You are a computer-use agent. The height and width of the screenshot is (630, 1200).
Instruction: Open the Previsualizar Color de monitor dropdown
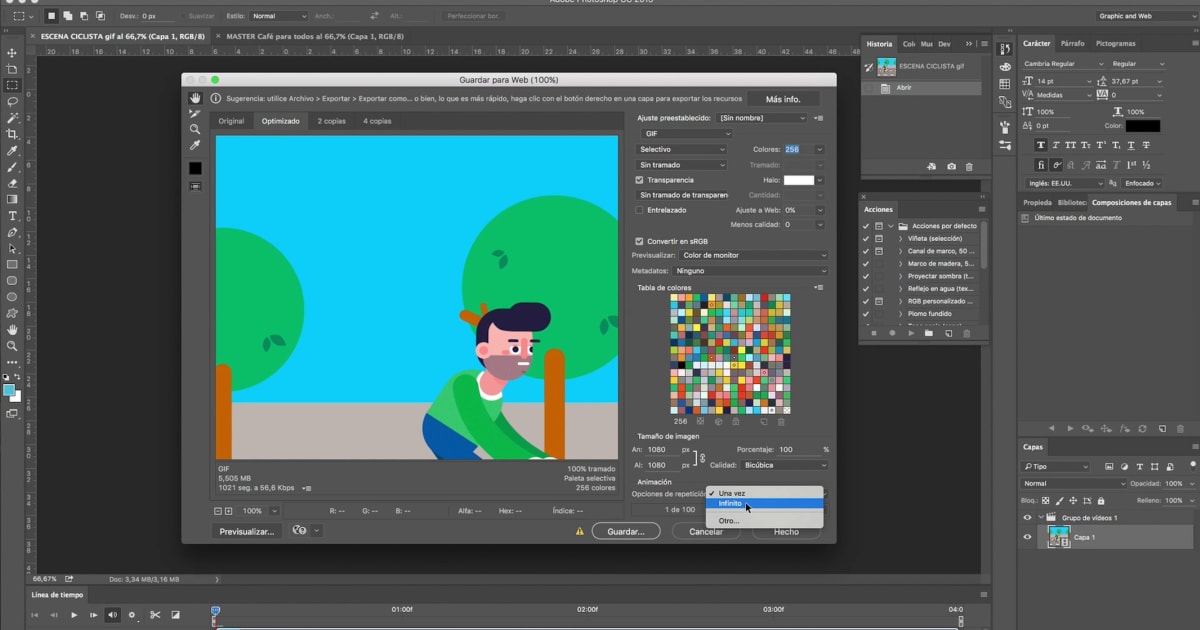(x=754, y=256)
